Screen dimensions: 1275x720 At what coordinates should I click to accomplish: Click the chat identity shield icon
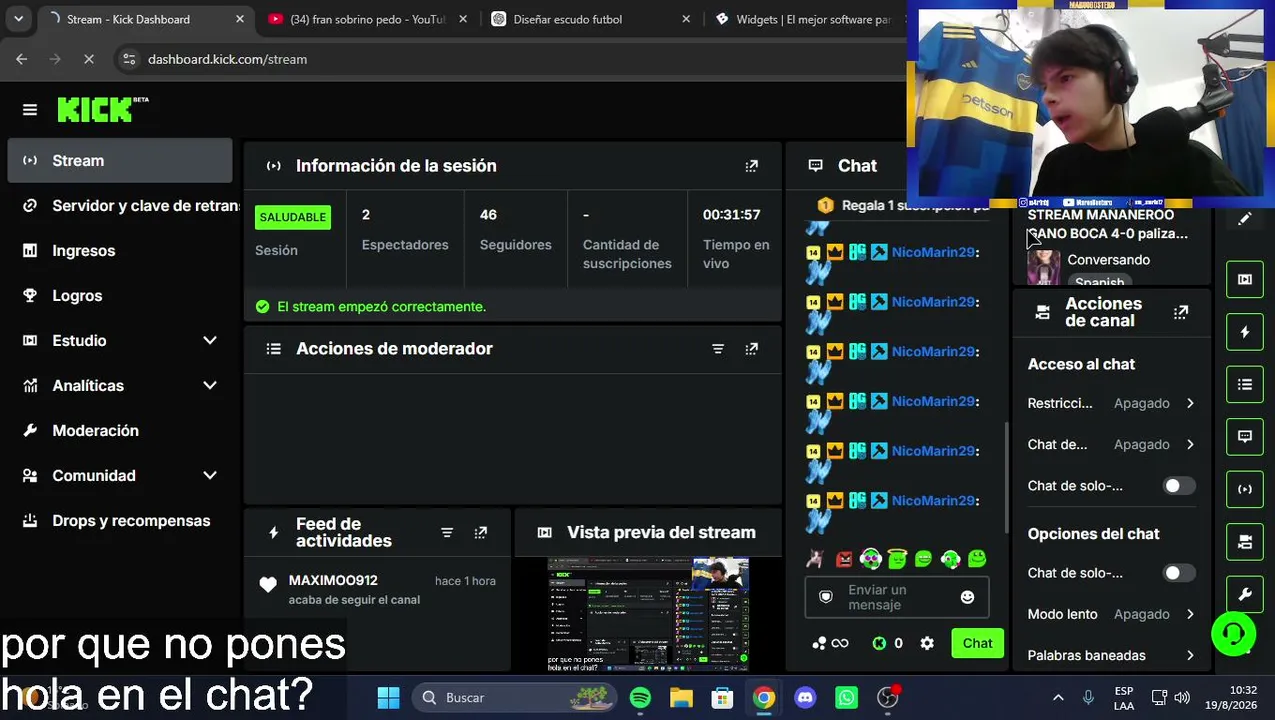pos(826,597)
